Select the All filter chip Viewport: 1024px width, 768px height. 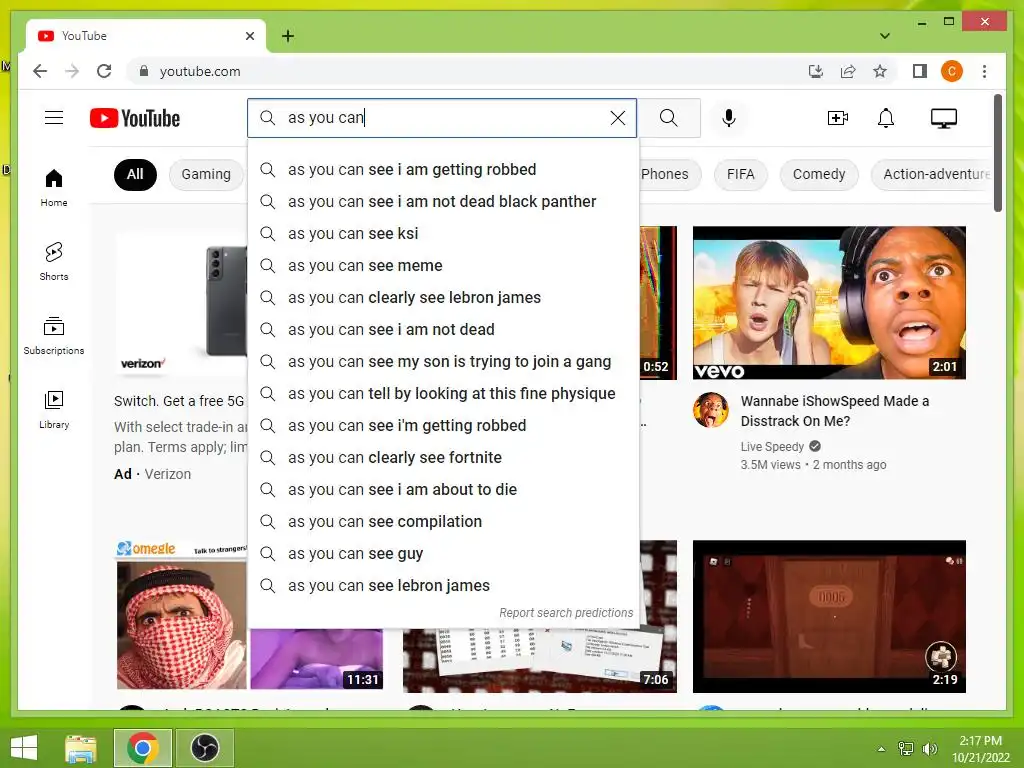point(135,174)
